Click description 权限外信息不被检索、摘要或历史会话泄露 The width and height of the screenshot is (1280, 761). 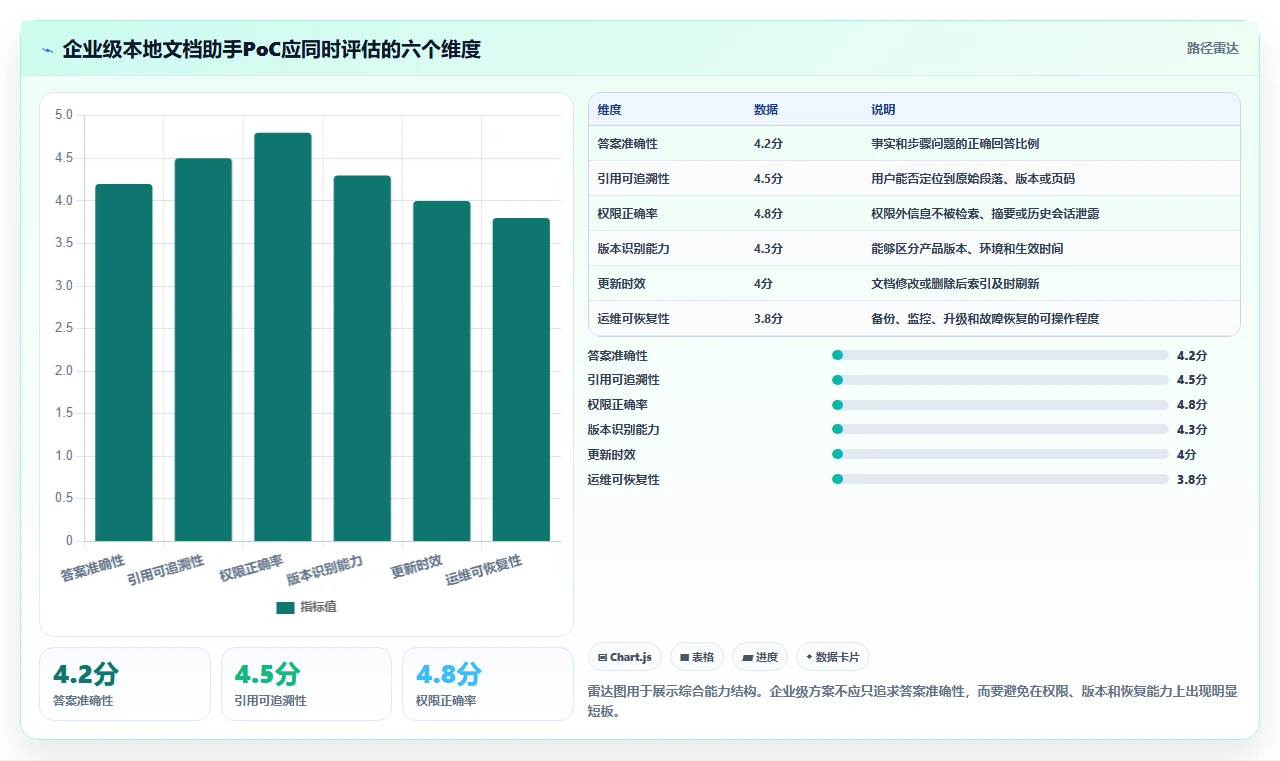(985, 214)
